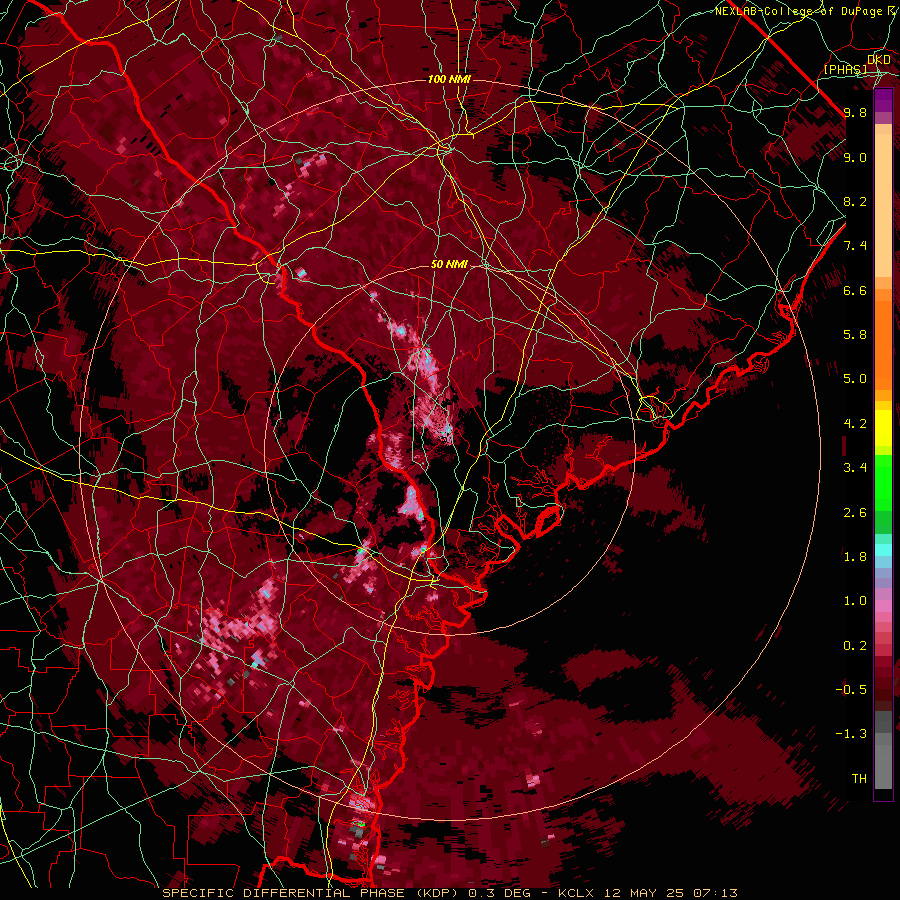This screenshot has height=900, width=900.
Task: Pick the yellow segment of the color bar
Action: (x=883, y=428)
